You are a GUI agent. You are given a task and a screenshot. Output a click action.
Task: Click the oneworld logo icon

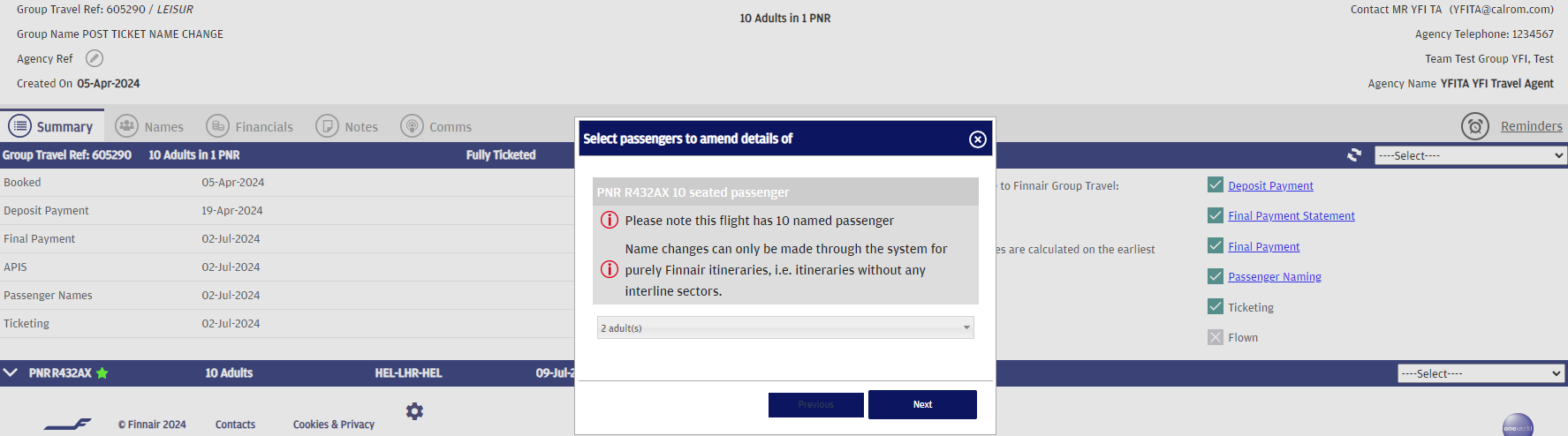point(1518,425)
